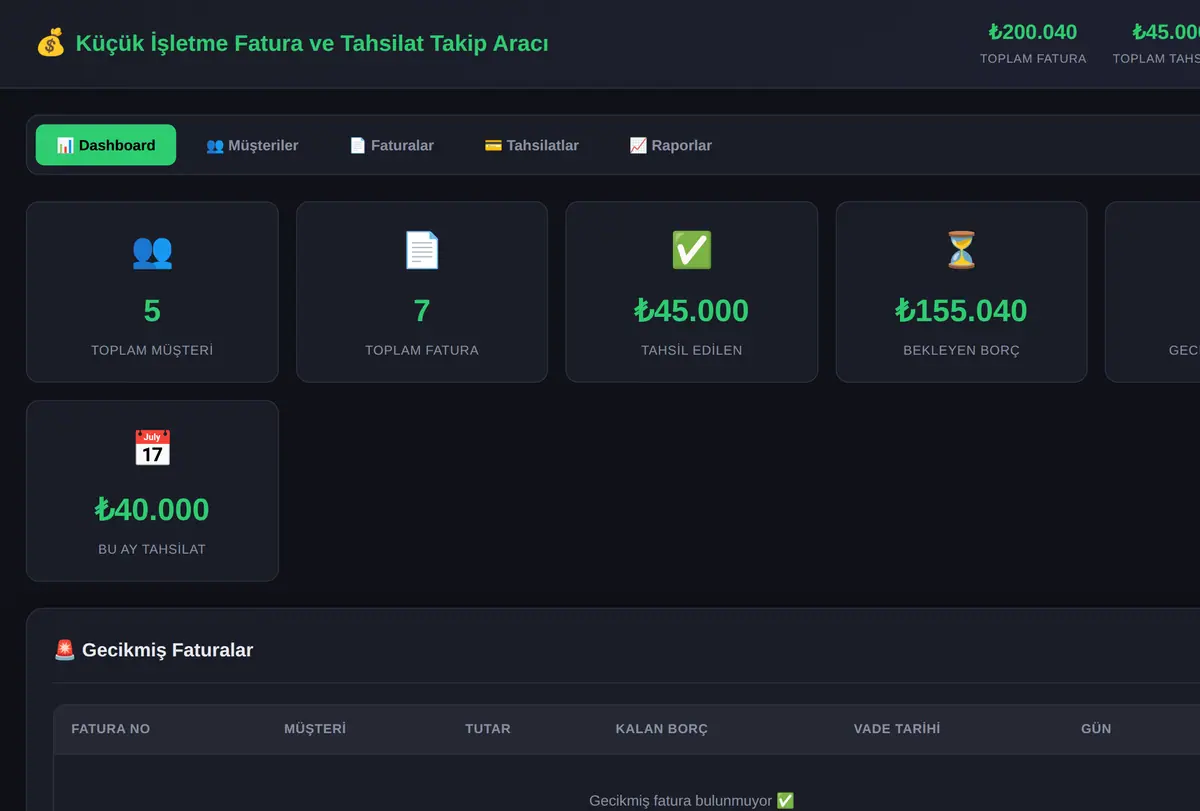The width and height of the screenshot is (1200, 811).
Task: Click the hourglass icon above Bekleyen Borç
Action: click(x=961, y=251)
